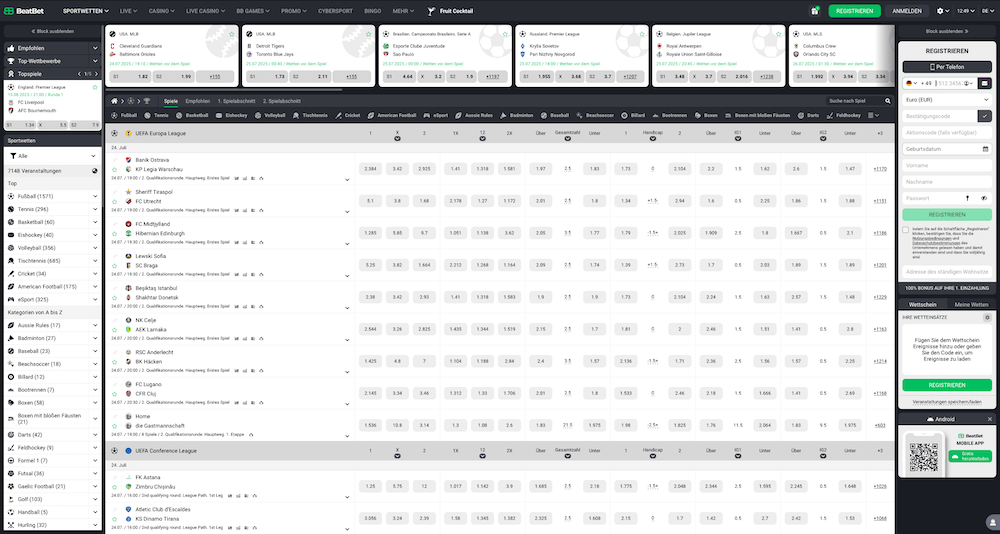Favorite the FC Utrecht match
The image size is (1000, 534).
[115, 202]
